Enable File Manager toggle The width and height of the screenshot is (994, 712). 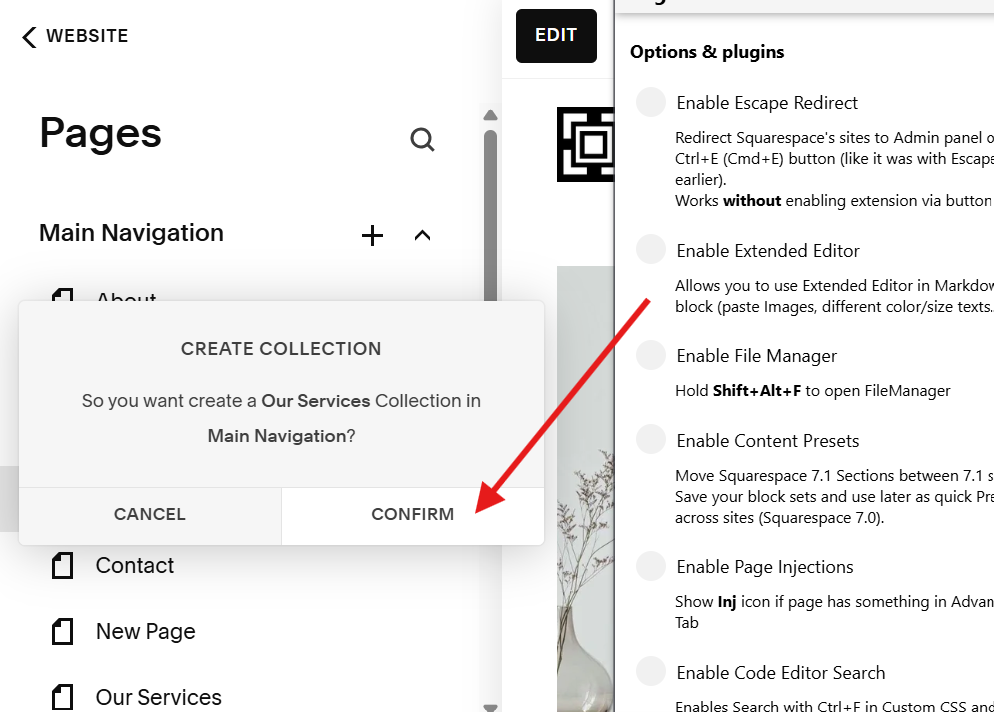point(651,355)
